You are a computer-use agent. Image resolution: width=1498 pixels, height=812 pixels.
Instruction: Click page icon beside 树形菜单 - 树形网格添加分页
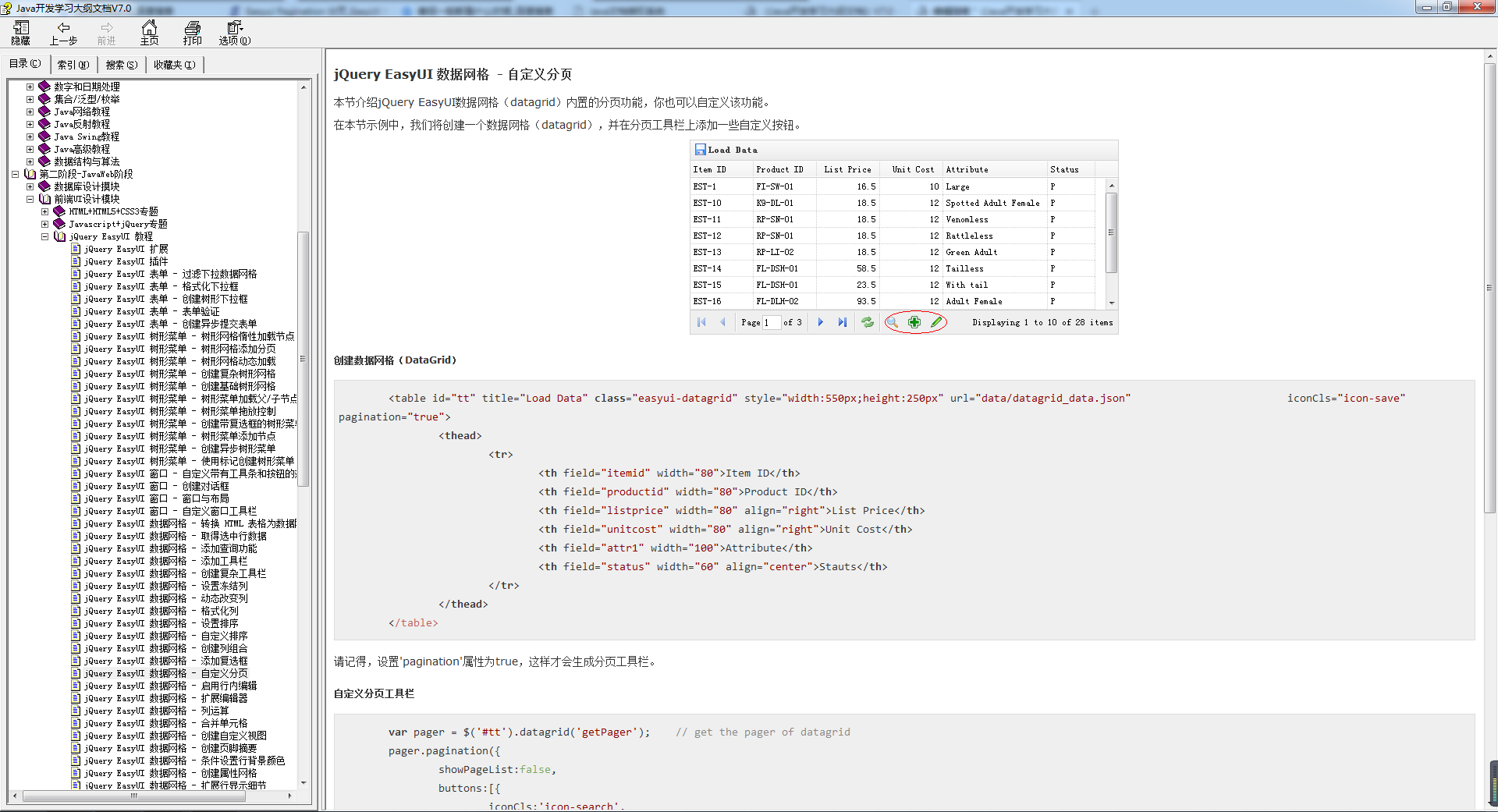[76, 349]
